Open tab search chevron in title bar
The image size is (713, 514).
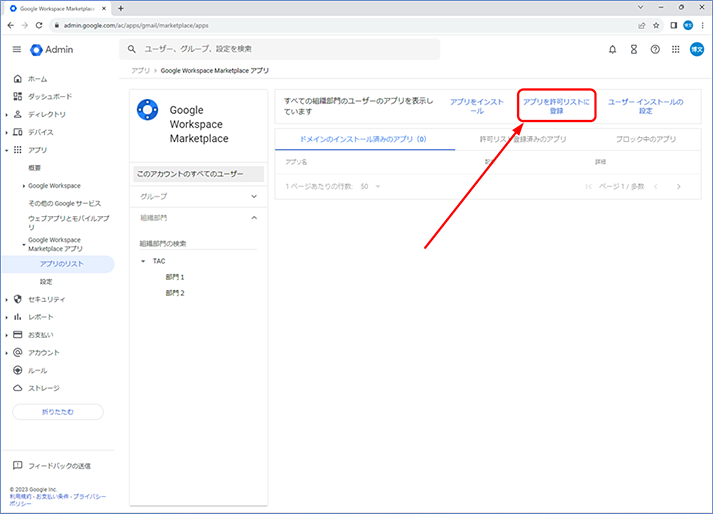click(640, 7)
